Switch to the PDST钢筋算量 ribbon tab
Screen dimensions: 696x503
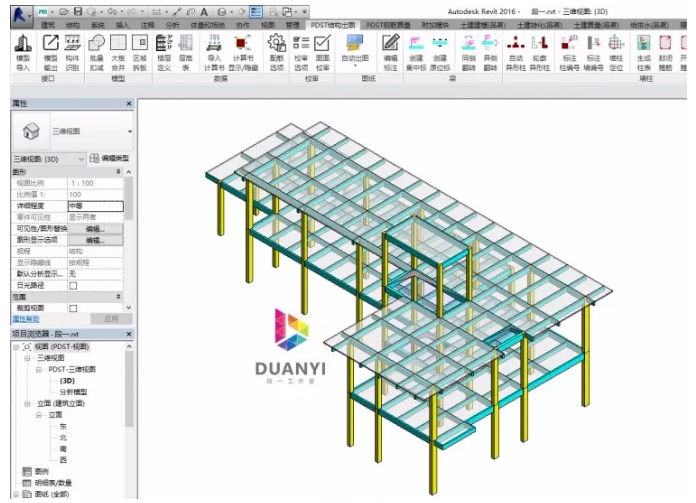[x=388, y=25]
